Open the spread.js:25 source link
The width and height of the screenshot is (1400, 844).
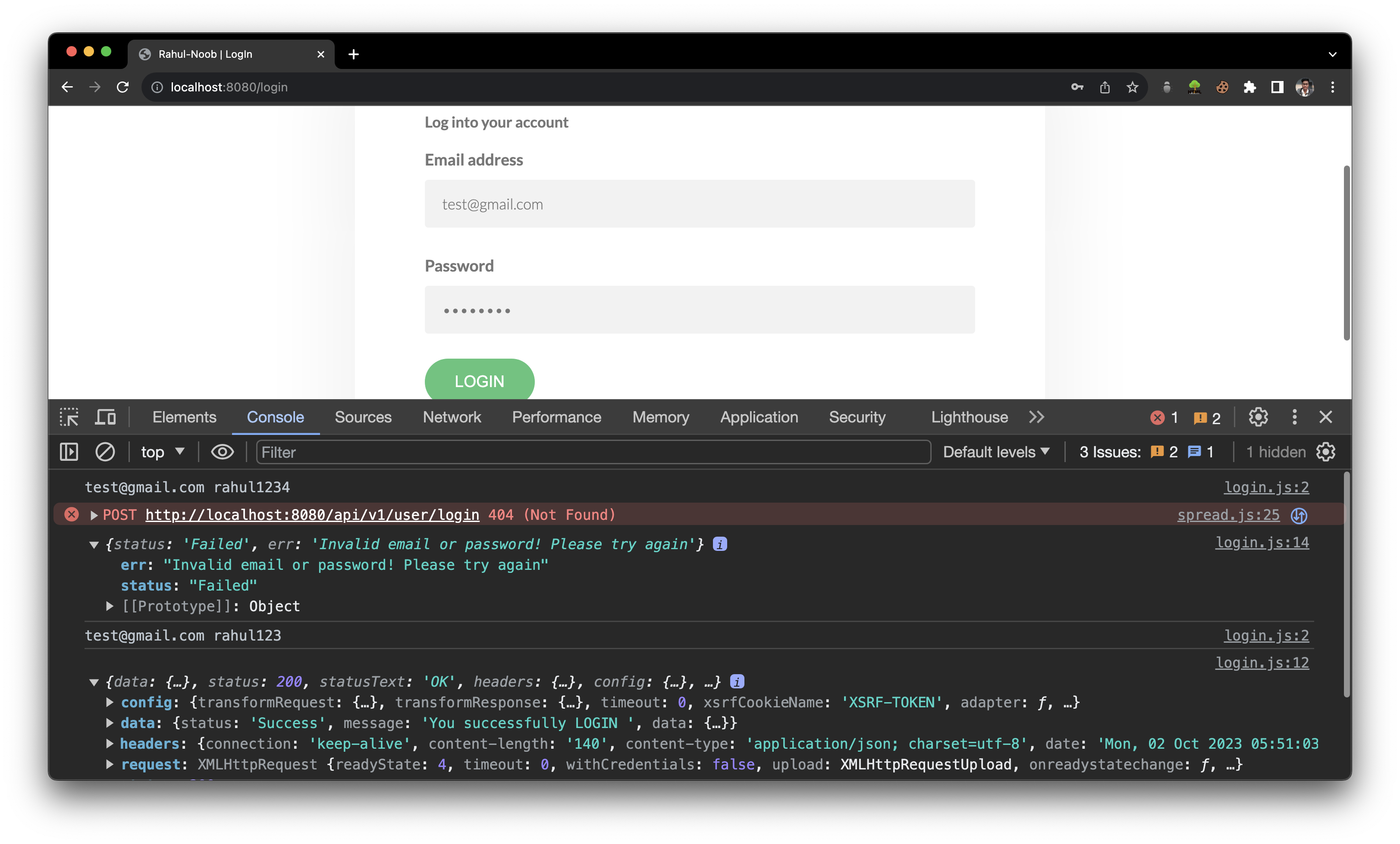[1228, 515]
